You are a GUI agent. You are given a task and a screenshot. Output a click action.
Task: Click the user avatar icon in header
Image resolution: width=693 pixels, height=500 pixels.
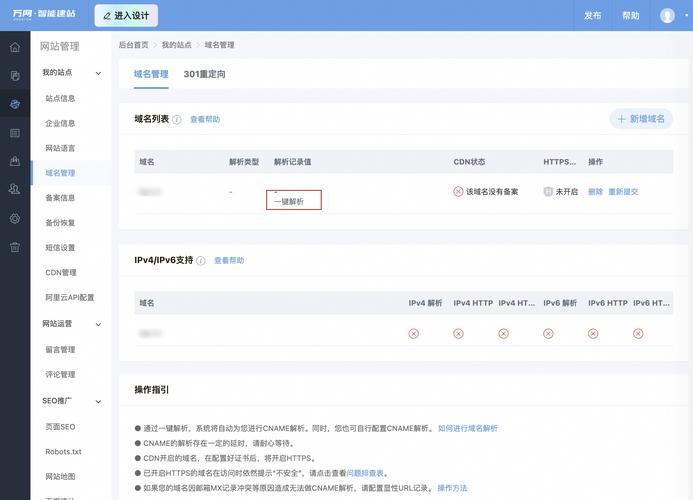(667, 15)
